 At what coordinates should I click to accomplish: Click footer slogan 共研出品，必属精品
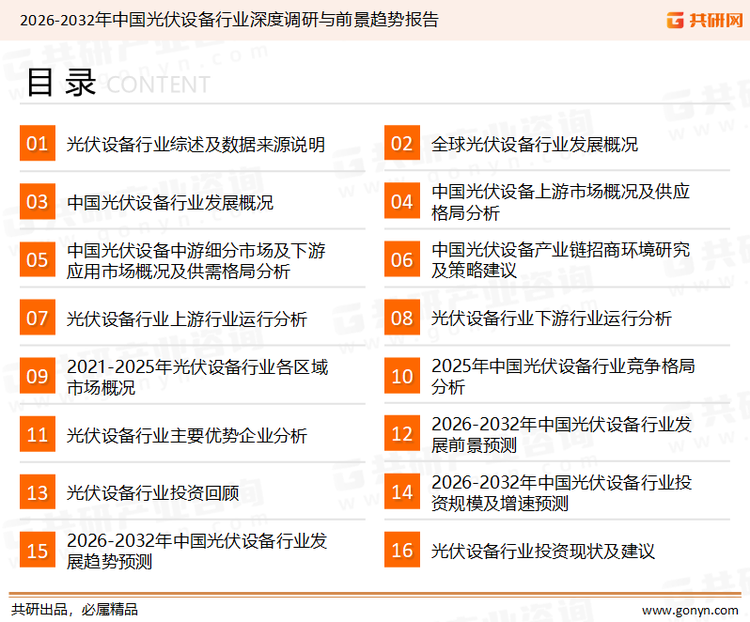coord(75,610)
